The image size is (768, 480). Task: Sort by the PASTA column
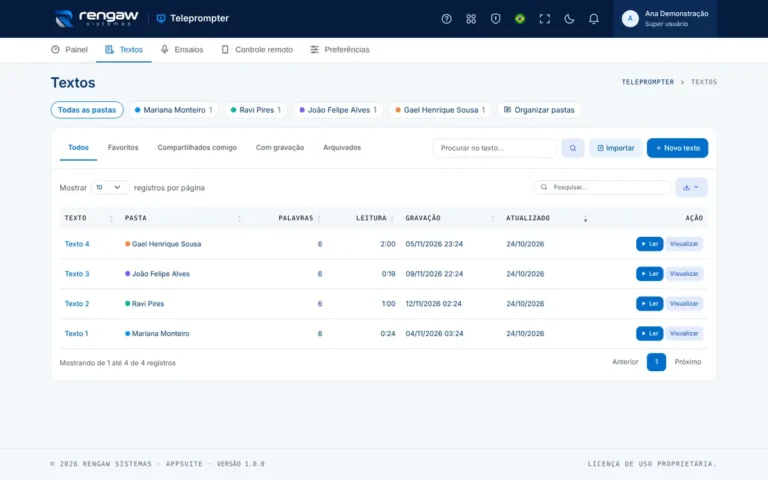[x=182, y=218]
